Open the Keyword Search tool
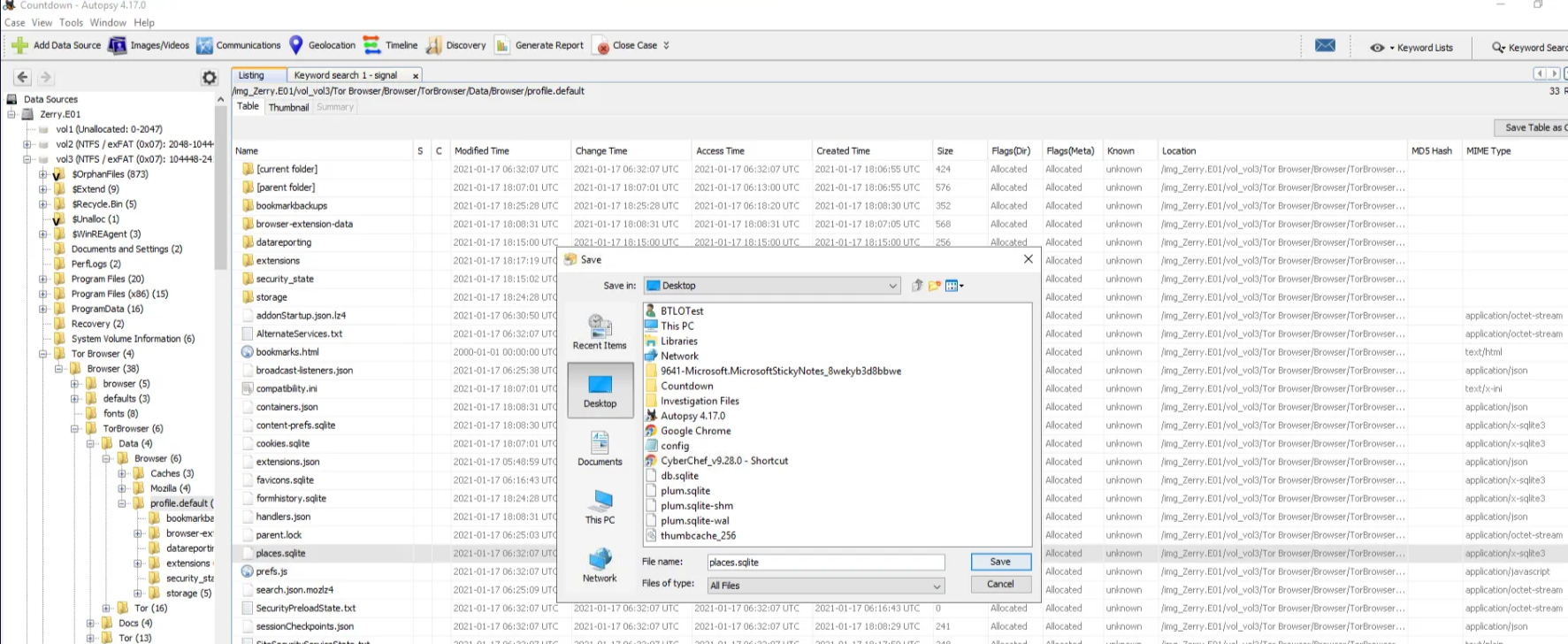The width and height of the screenshot is (1568, 644). (x=1529, y=48)
